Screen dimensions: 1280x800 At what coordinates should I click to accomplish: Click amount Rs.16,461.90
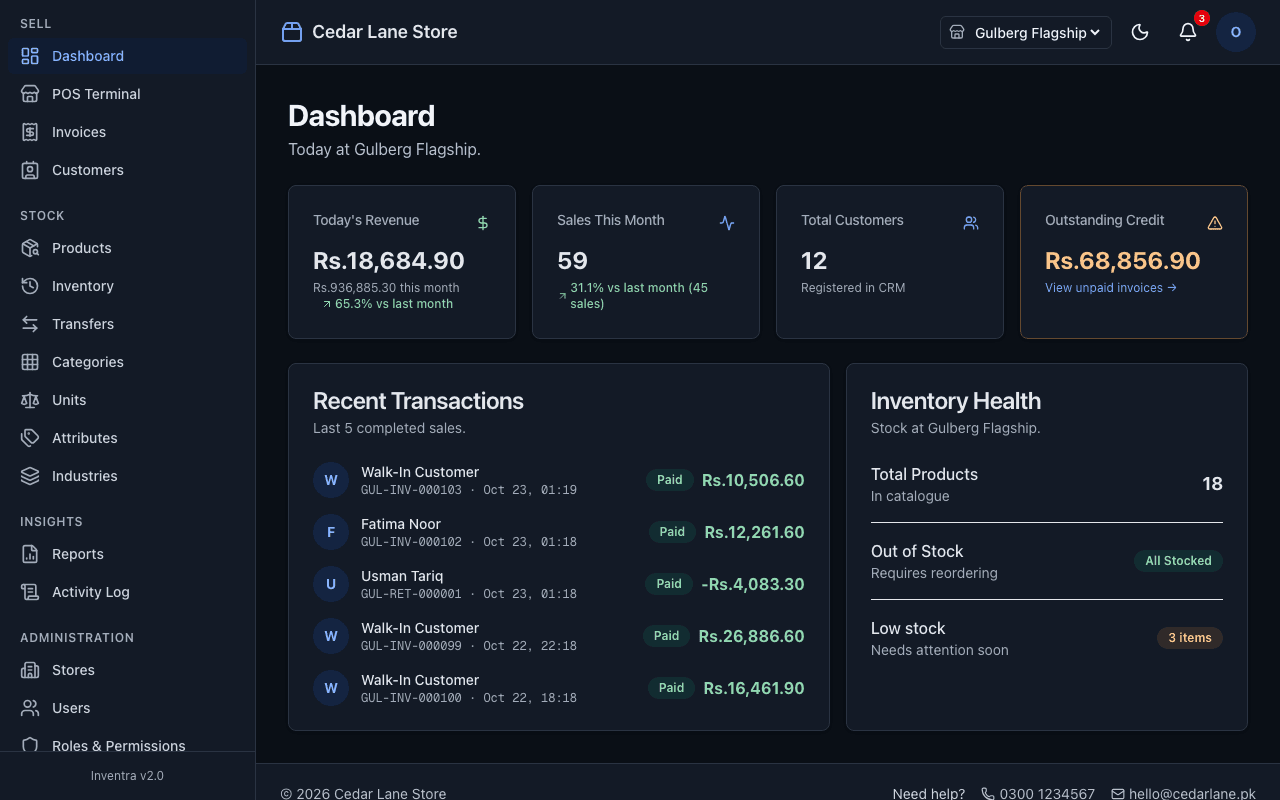pyautogui.click(x=754, y=688)
